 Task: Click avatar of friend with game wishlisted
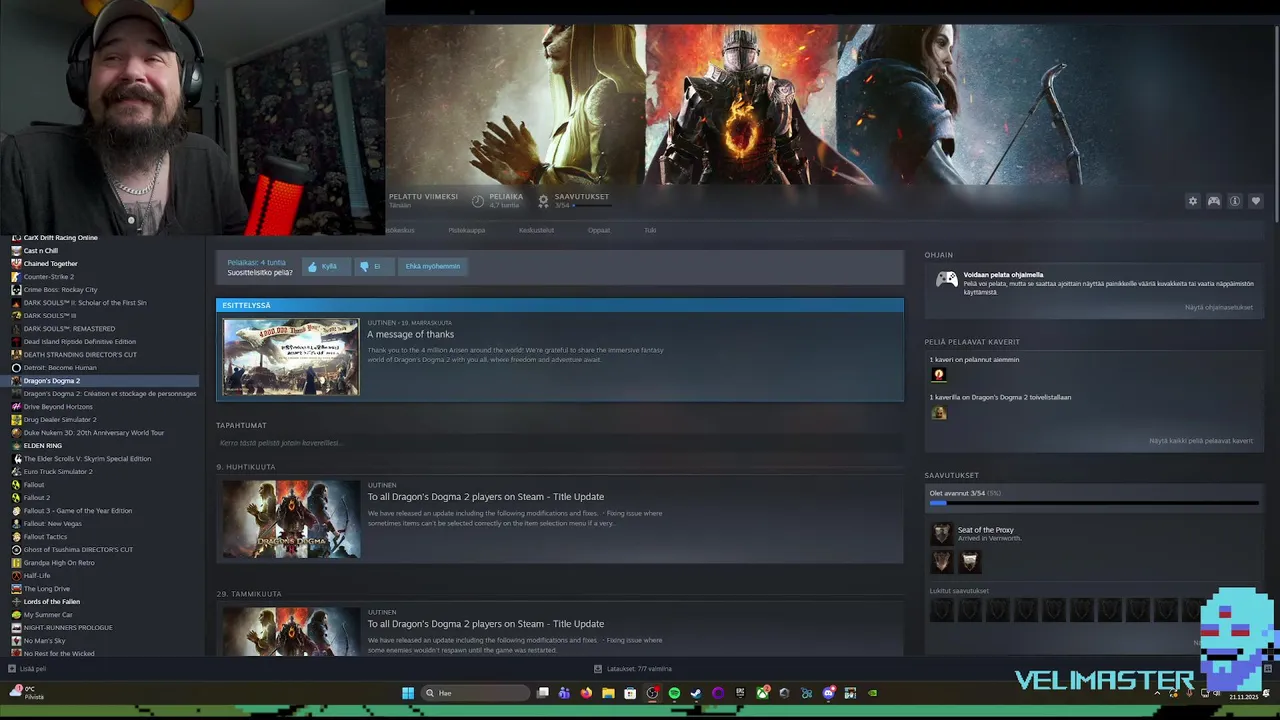pyautogui.click(x=938, y=412)
